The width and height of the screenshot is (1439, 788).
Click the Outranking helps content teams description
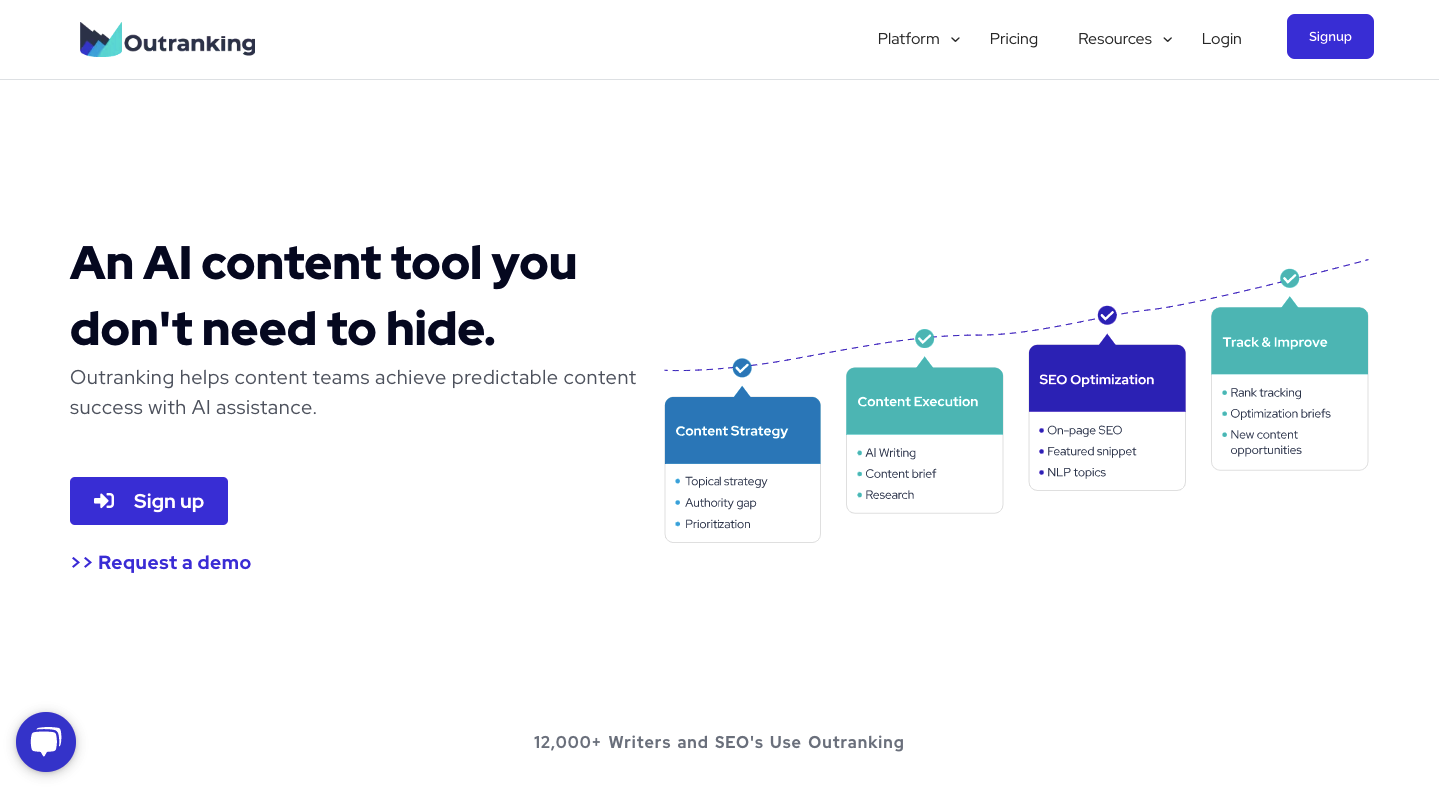pos(353,392)
